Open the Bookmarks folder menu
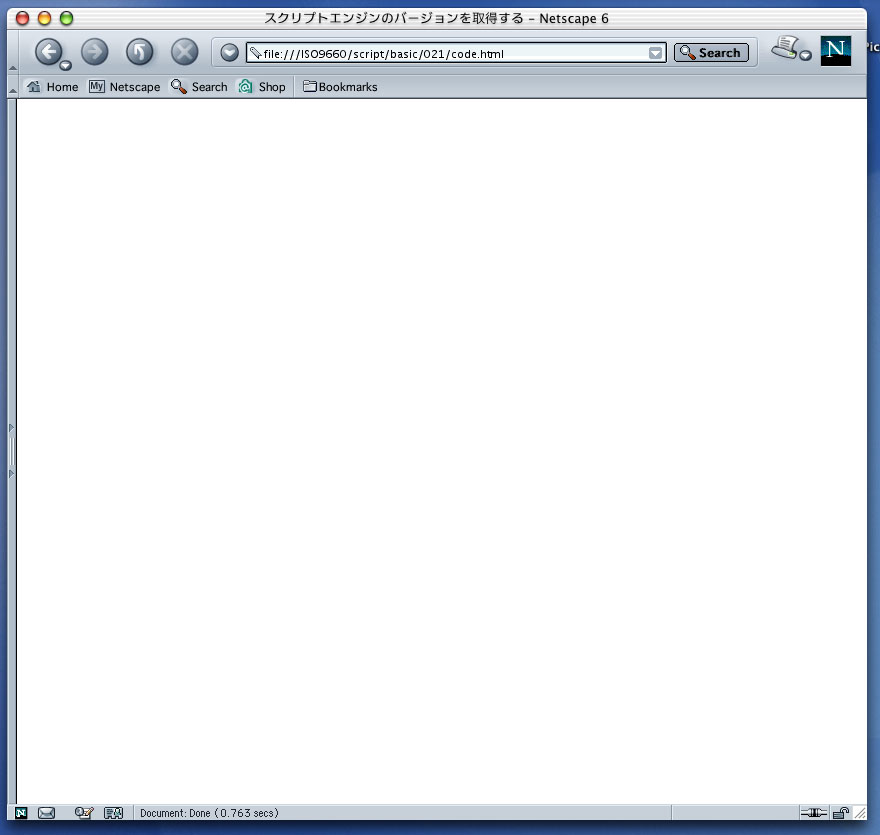The width and height of the screenshot is (880, 835). 340,87
